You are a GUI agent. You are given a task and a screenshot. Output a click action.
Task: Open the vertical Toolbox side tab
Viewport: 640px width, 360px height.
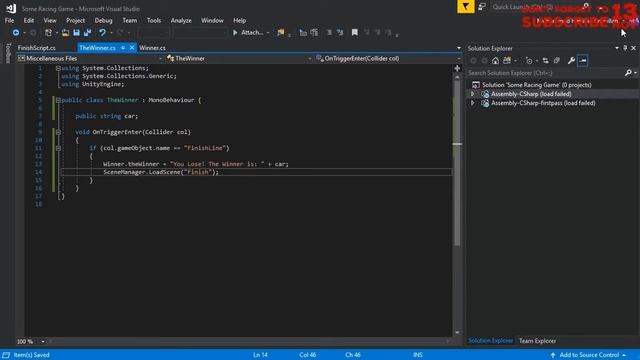(8, 53)
